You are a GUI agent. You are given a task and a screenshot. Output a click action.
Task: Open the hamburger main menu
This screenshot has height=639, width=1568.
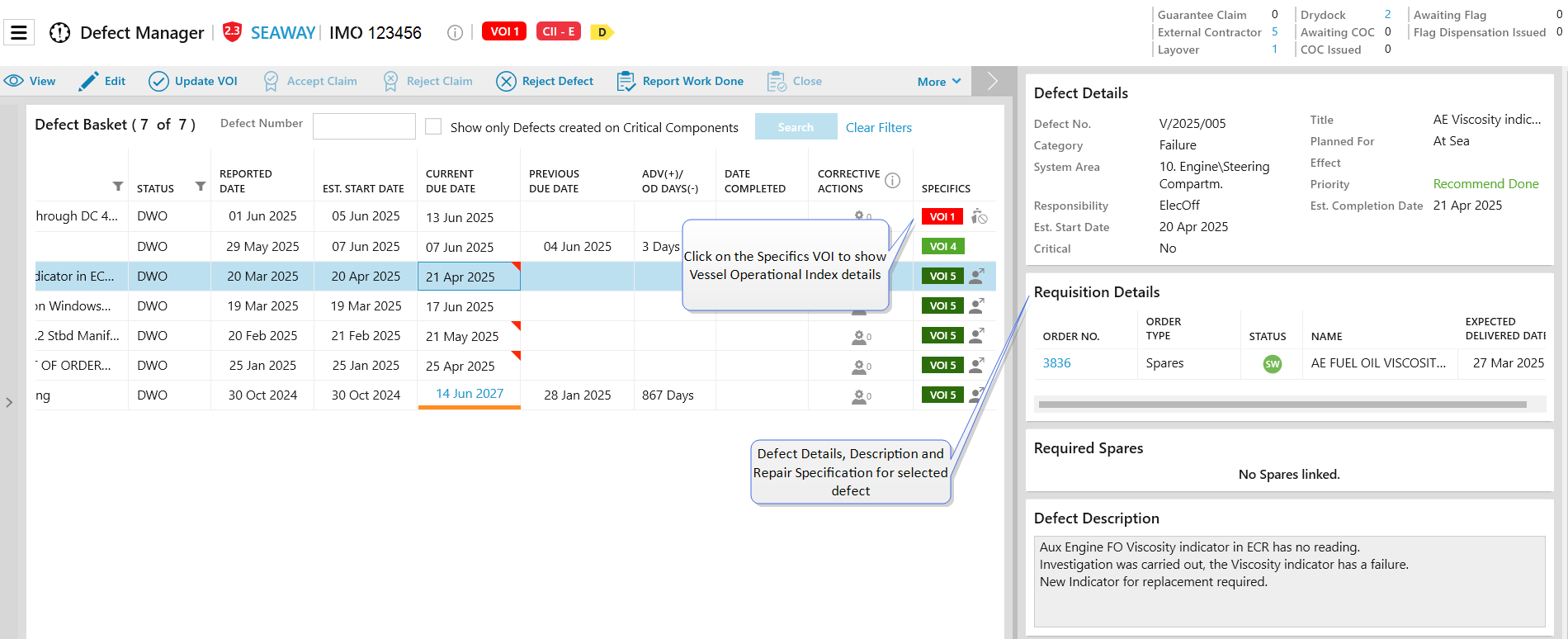pos(19,32)
